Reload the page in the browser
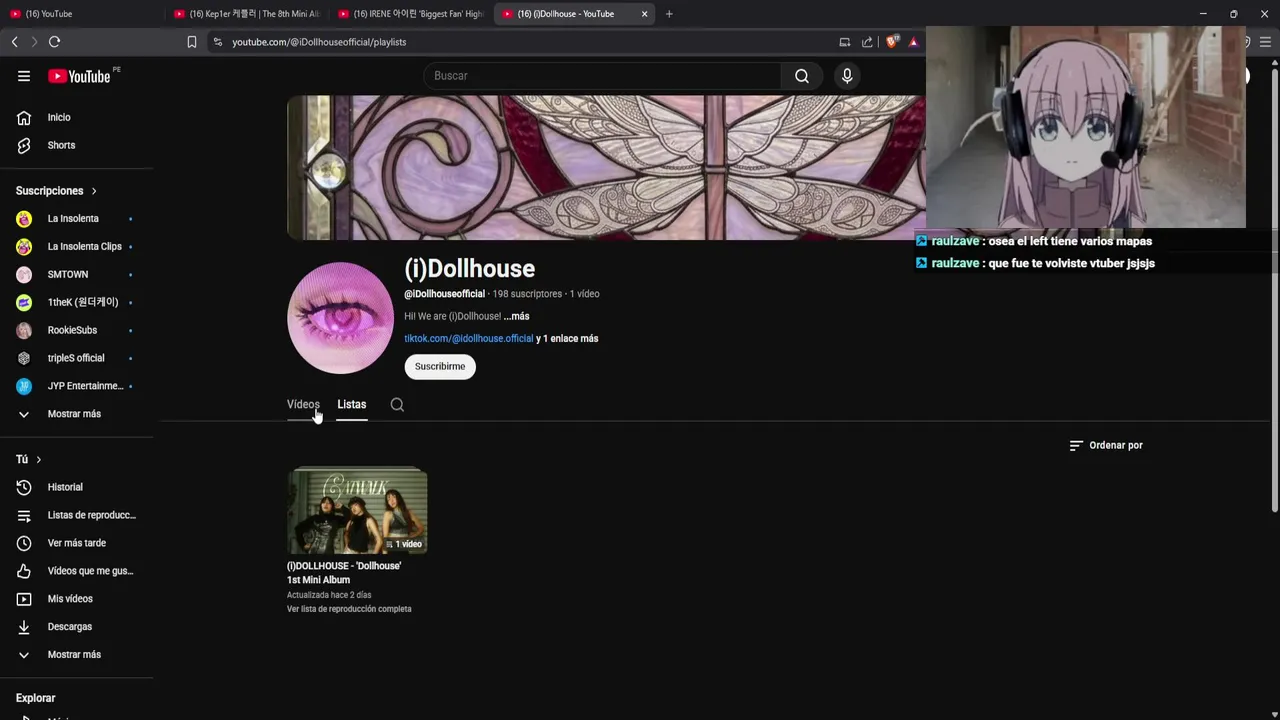This screenshot has height=720, width=1280. [55, 42]
